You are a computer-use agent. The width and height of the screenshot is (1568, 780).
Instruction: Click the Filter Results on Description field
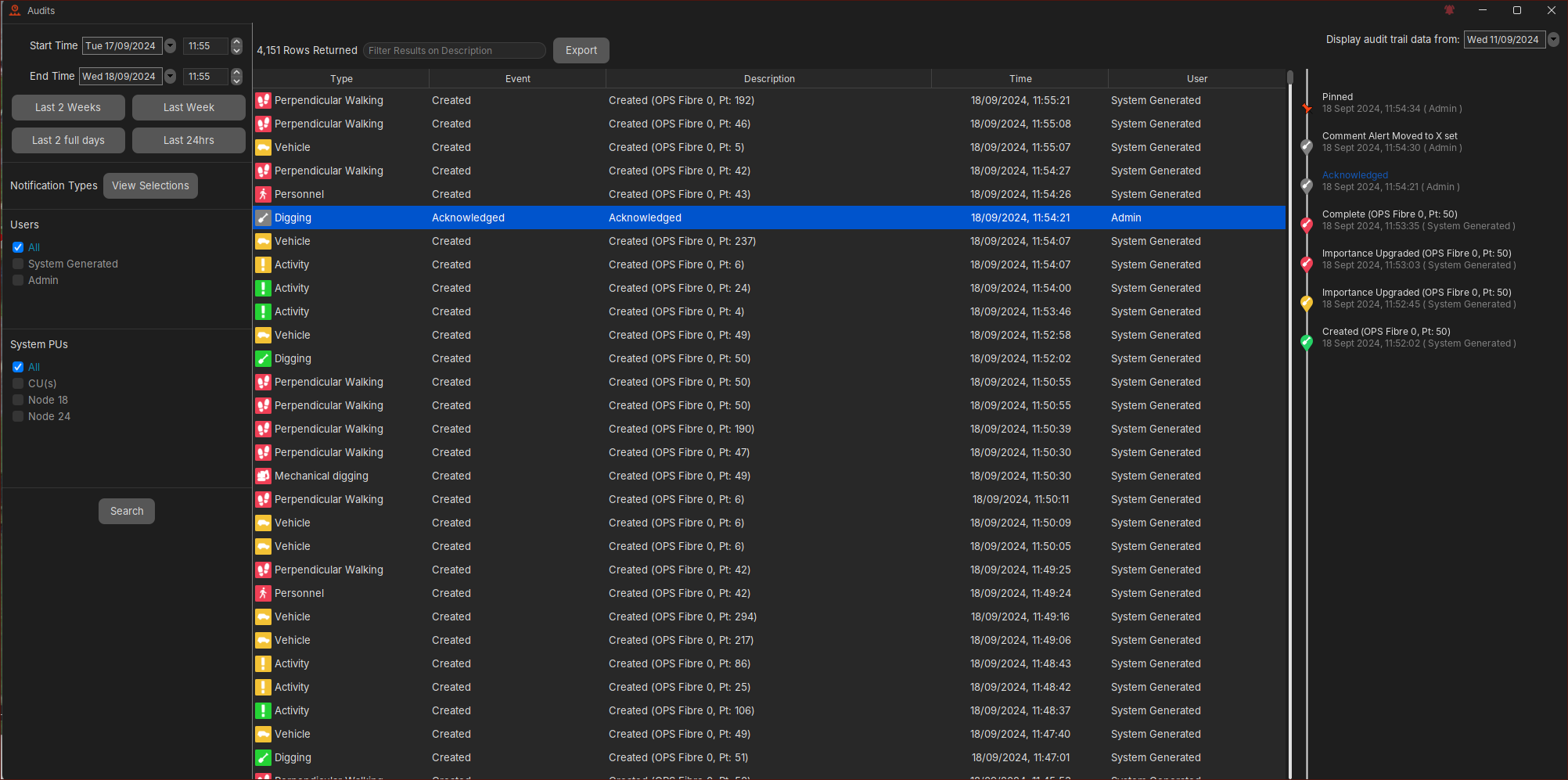click(x=455, y=51)
